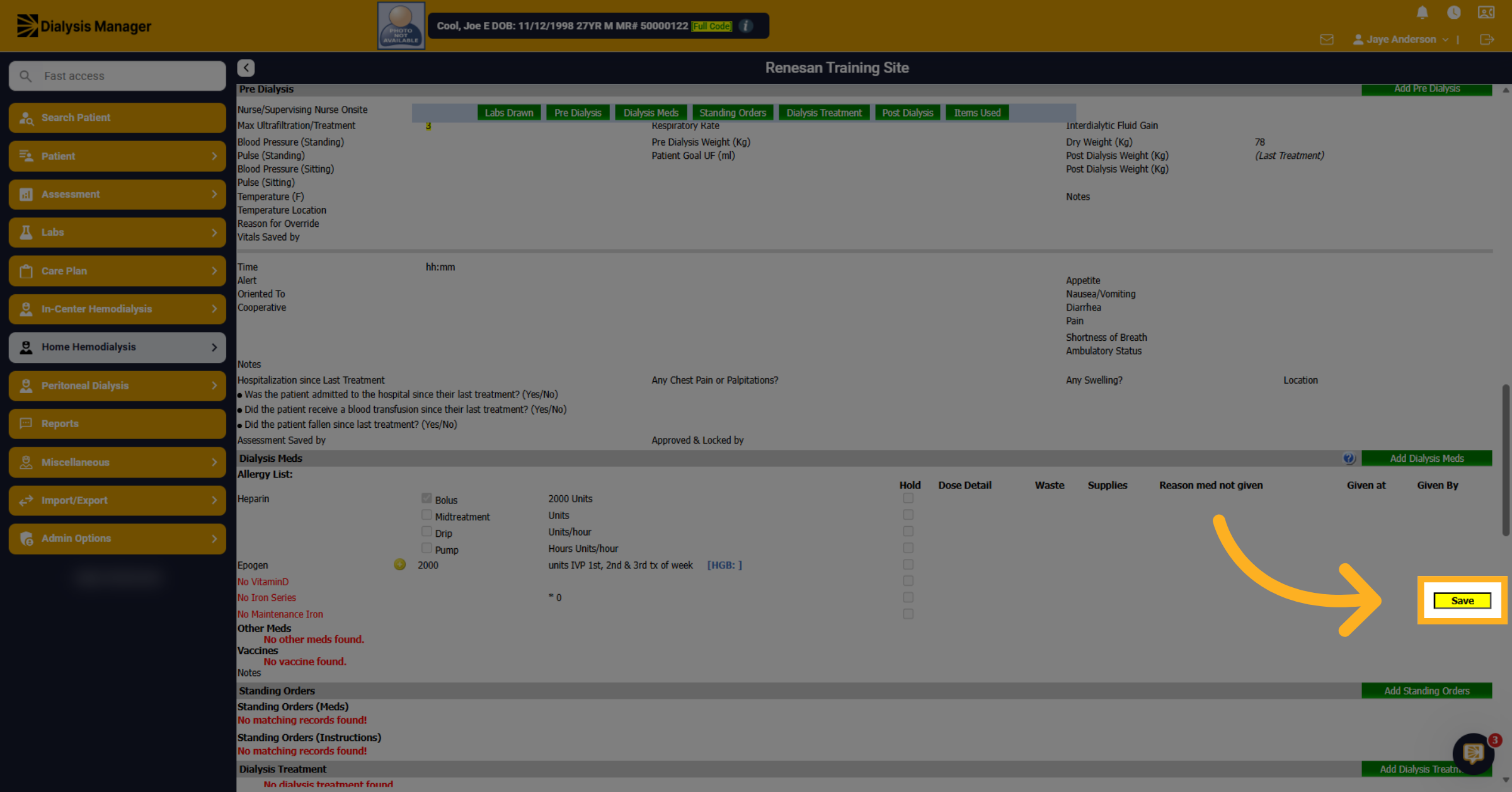Screen dimensions: 1512x792
Task: Expand In-Center Hemodialysis menu
Action: [x=117, y=309]
